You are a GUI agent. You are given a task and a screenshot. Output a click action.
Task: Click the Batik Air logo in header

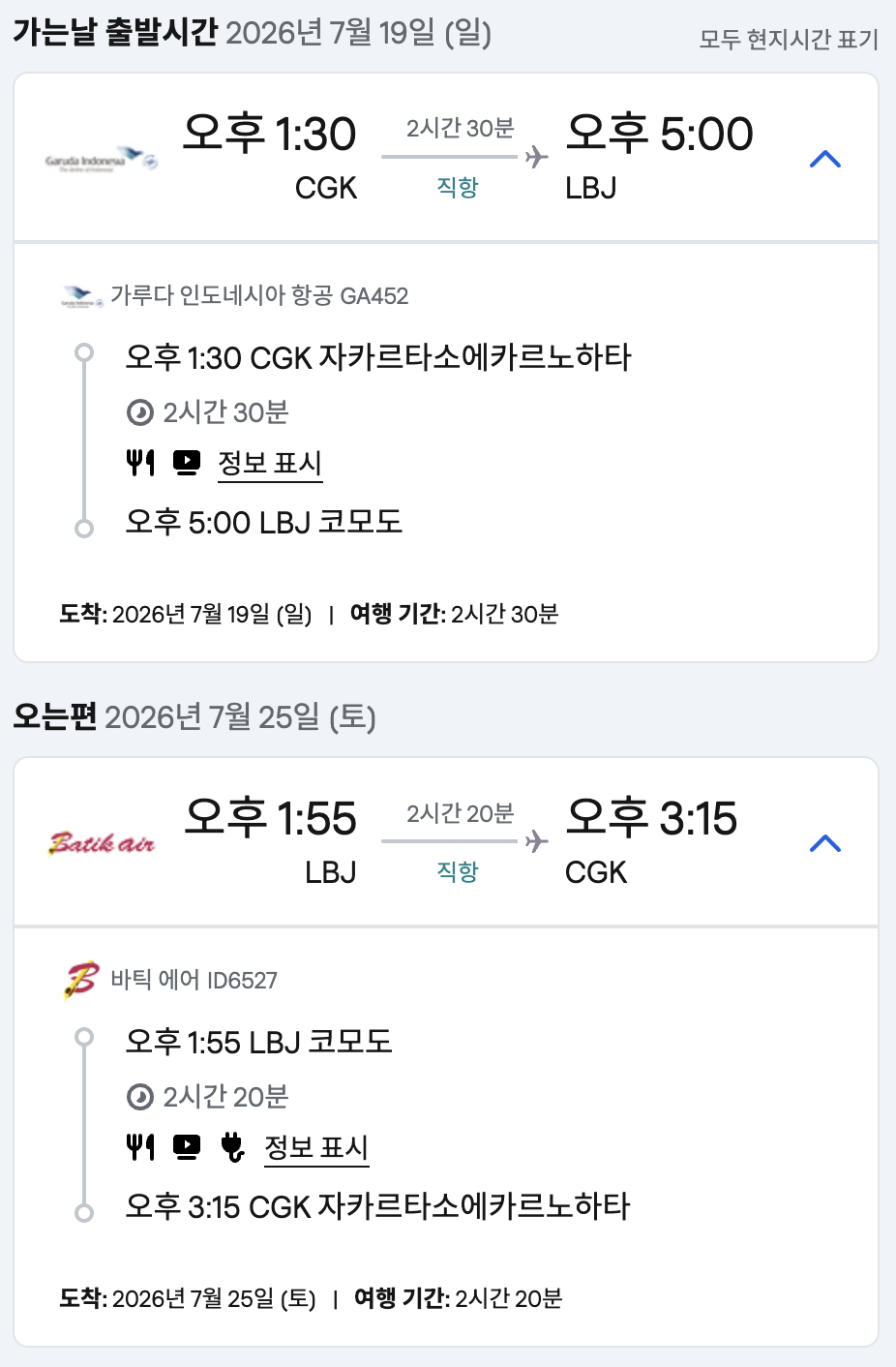point(102,843)
